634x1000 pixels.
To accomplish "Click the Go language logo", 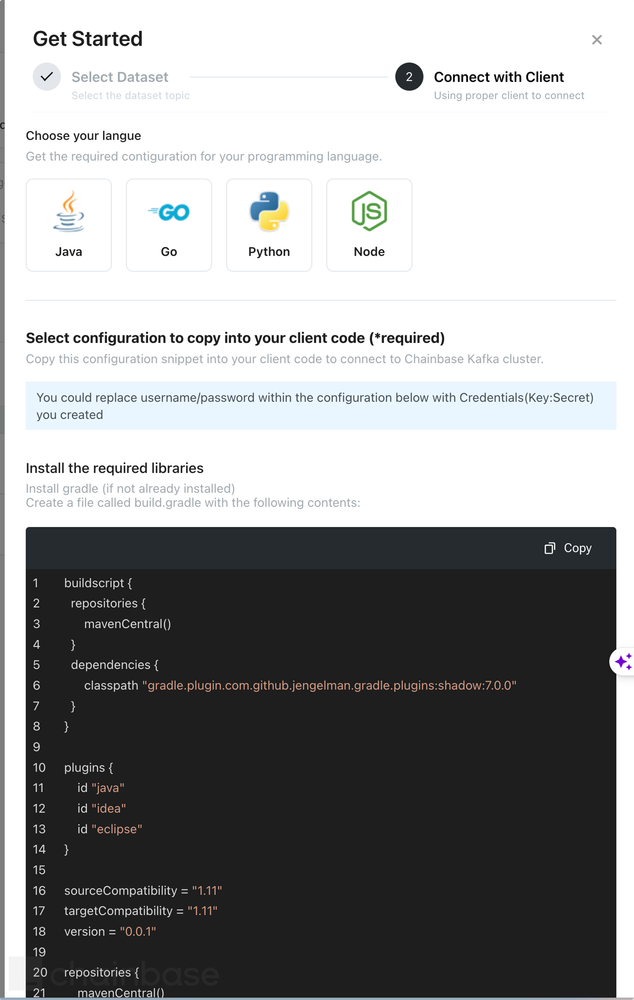I will [168, 210].
